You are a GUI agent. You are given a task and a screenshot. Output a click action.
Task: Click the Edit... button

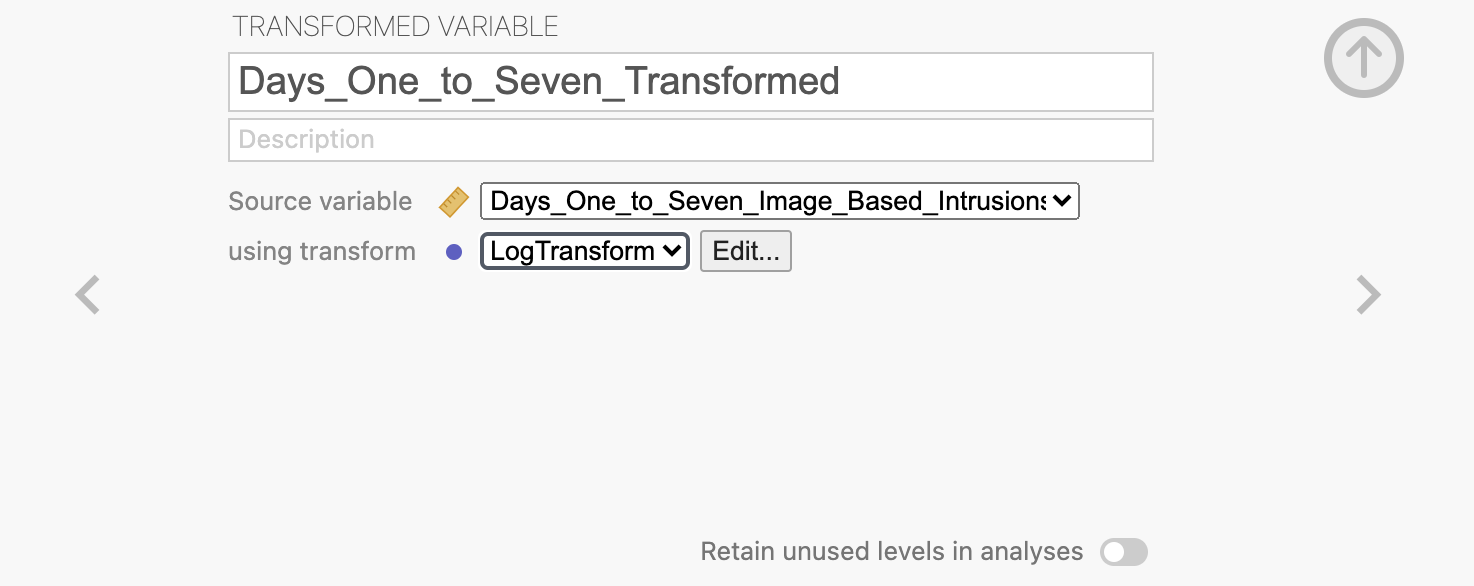click(746, 251)
